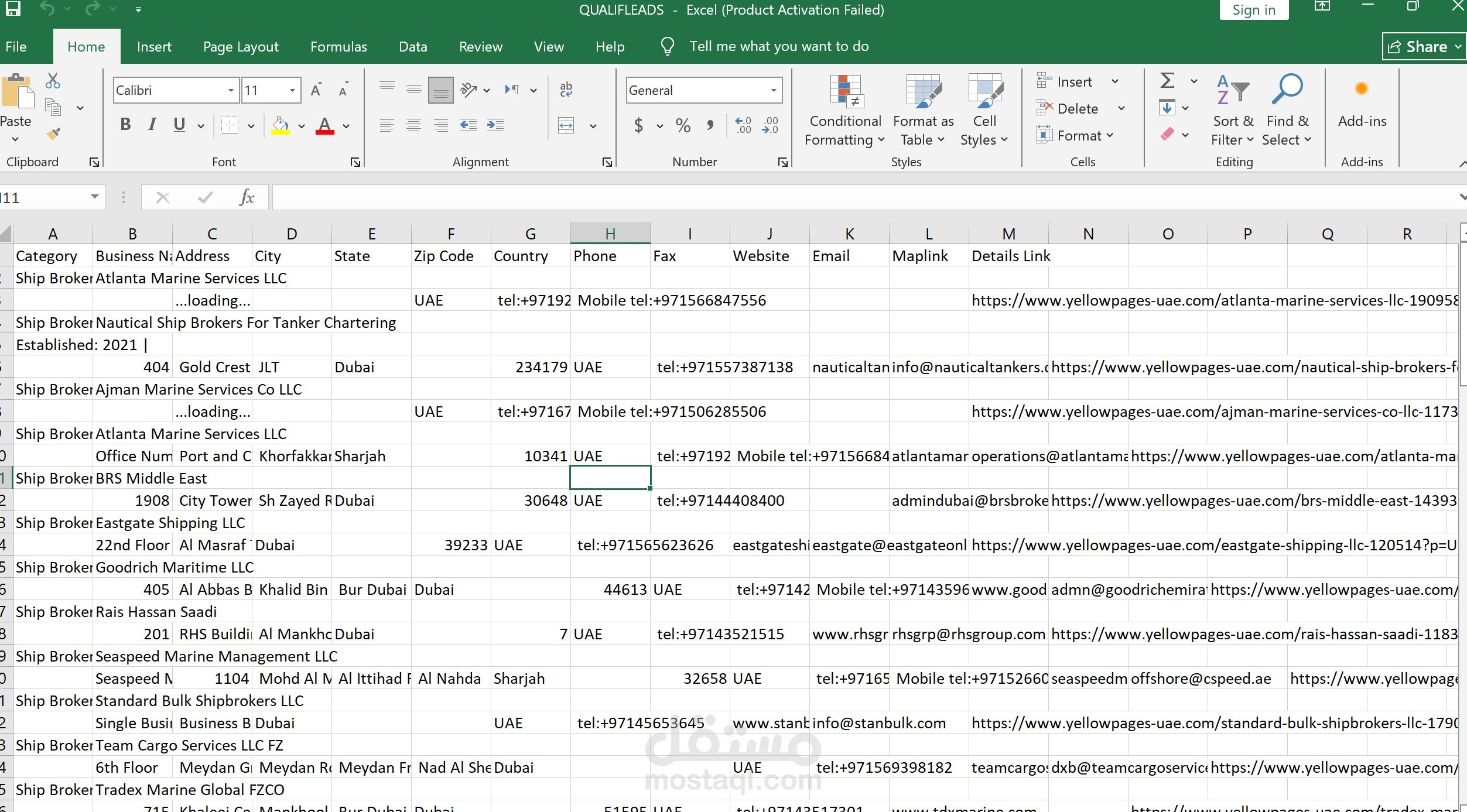Open the font size 11 dropdown
This screenshot has height=812, width=1467.
[x=292, y=90]
